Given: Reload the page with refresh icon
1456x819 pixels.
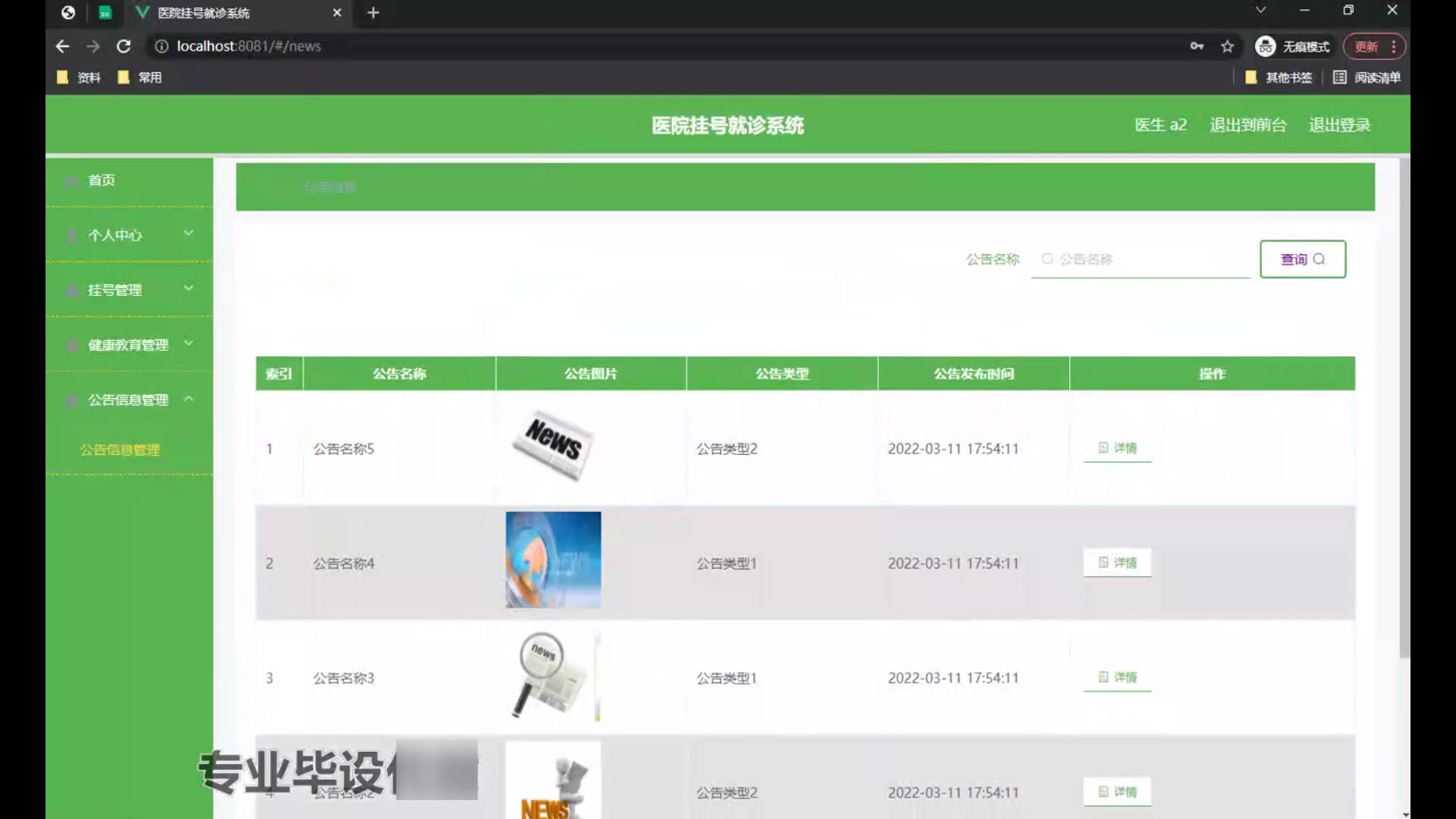Looking at the screenshot, I should coord(124,46).
